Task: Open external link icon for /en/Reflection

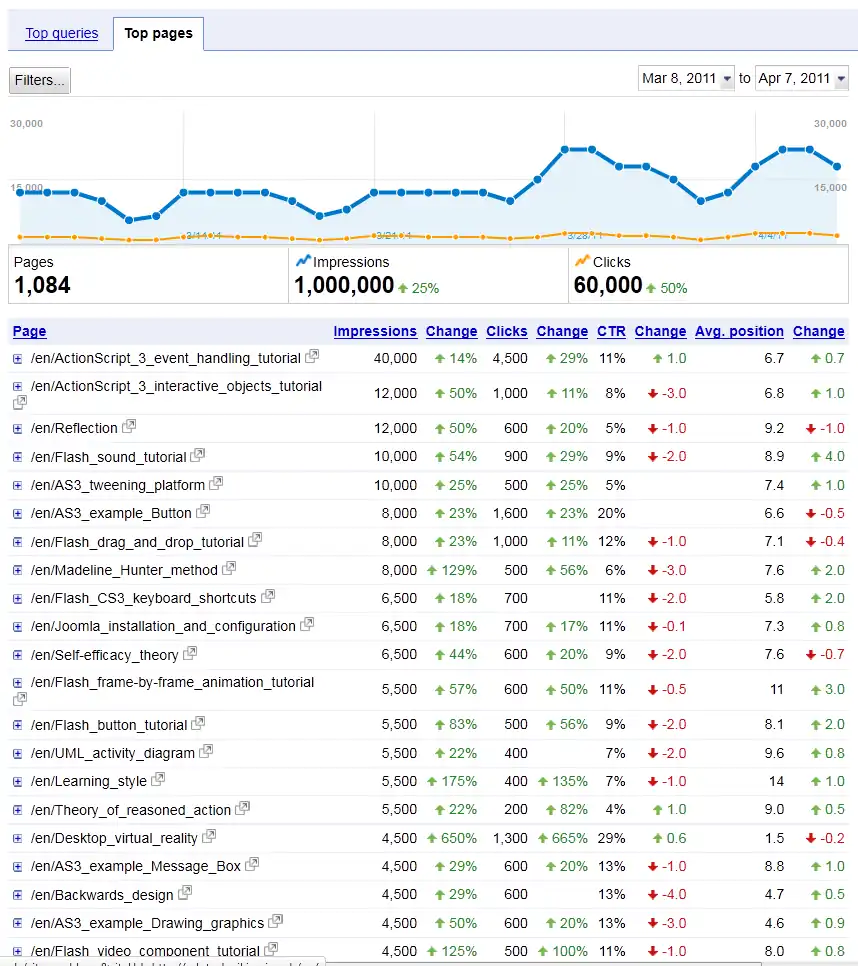Action: point(128,427)
